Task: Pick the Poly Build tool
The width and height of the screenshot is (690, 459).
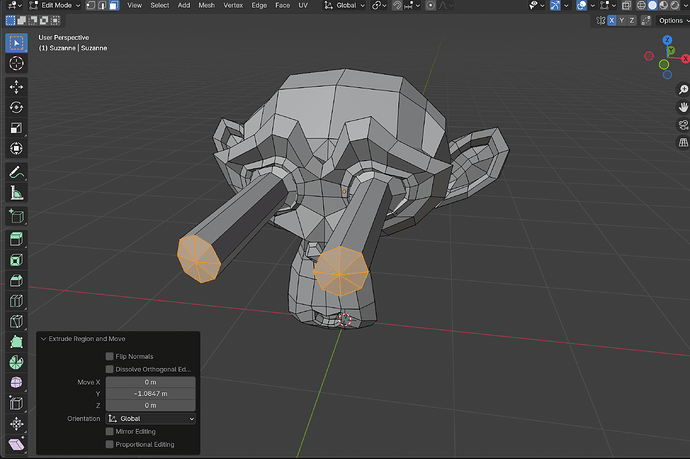Action: tap(16, 342)
